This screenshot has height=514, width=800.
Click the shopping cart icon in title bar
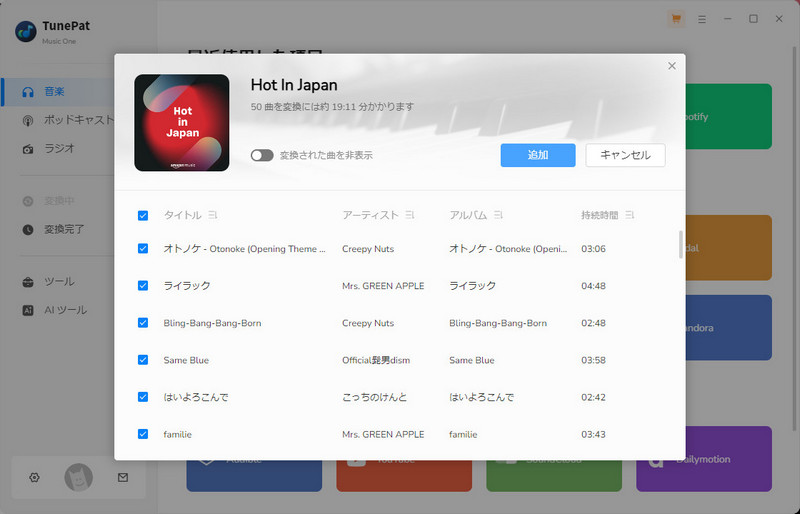click(676, 19)
